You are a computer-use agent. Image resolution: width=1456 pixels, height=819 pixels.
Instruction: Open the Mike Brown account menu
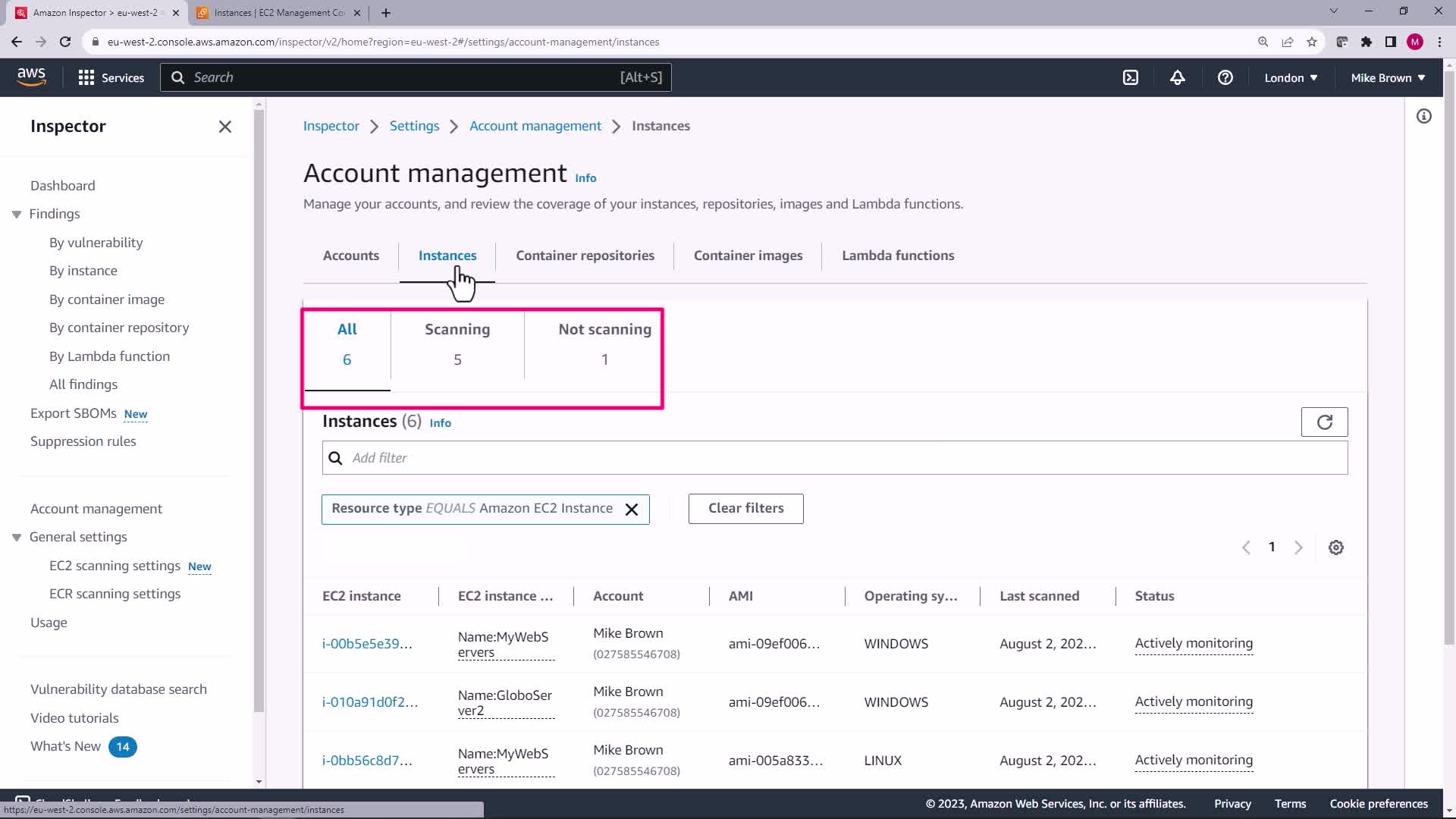1387,77
